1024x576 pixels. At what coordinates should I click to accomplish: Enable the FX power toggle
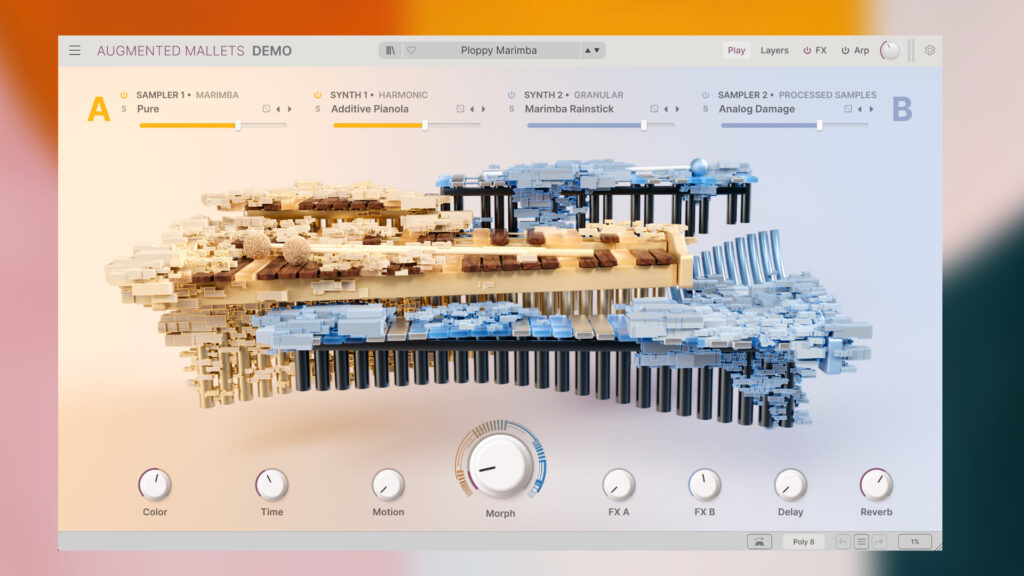click(807, 50)
